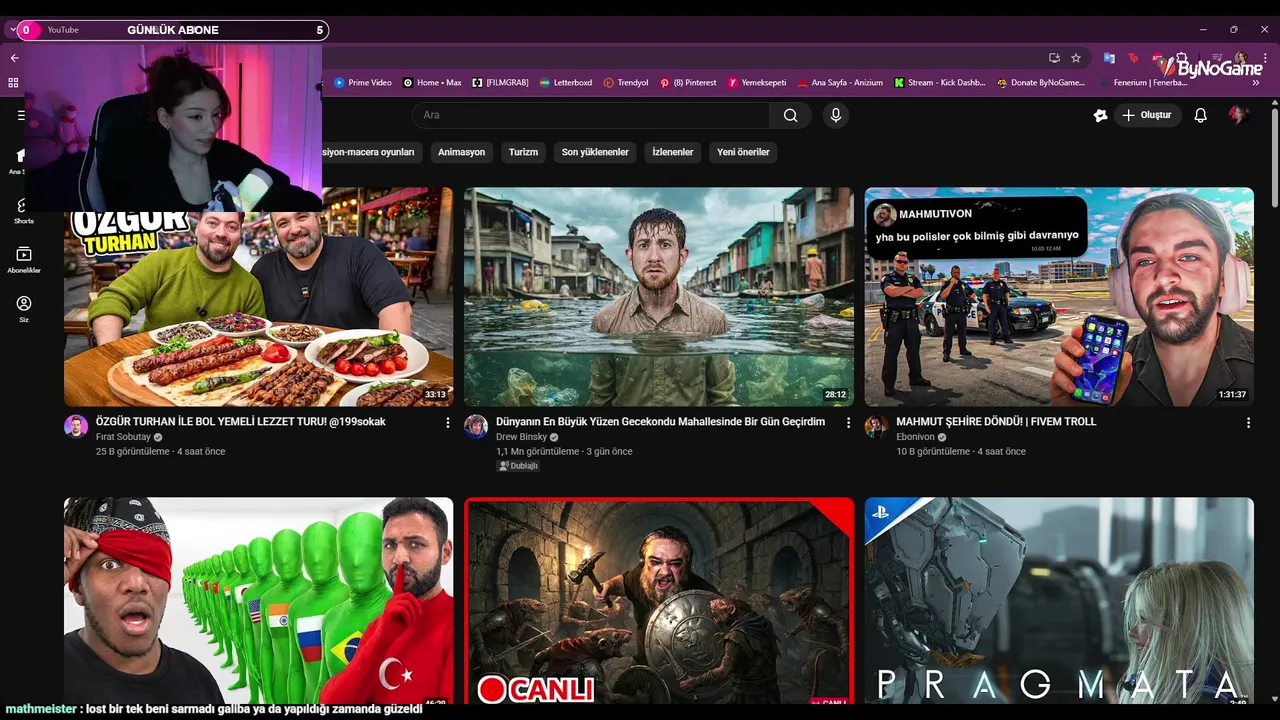This screenshot has width=1280, height=720.
Task: Open more options for Drew Binsky video
Action: [x=848, y=423]
